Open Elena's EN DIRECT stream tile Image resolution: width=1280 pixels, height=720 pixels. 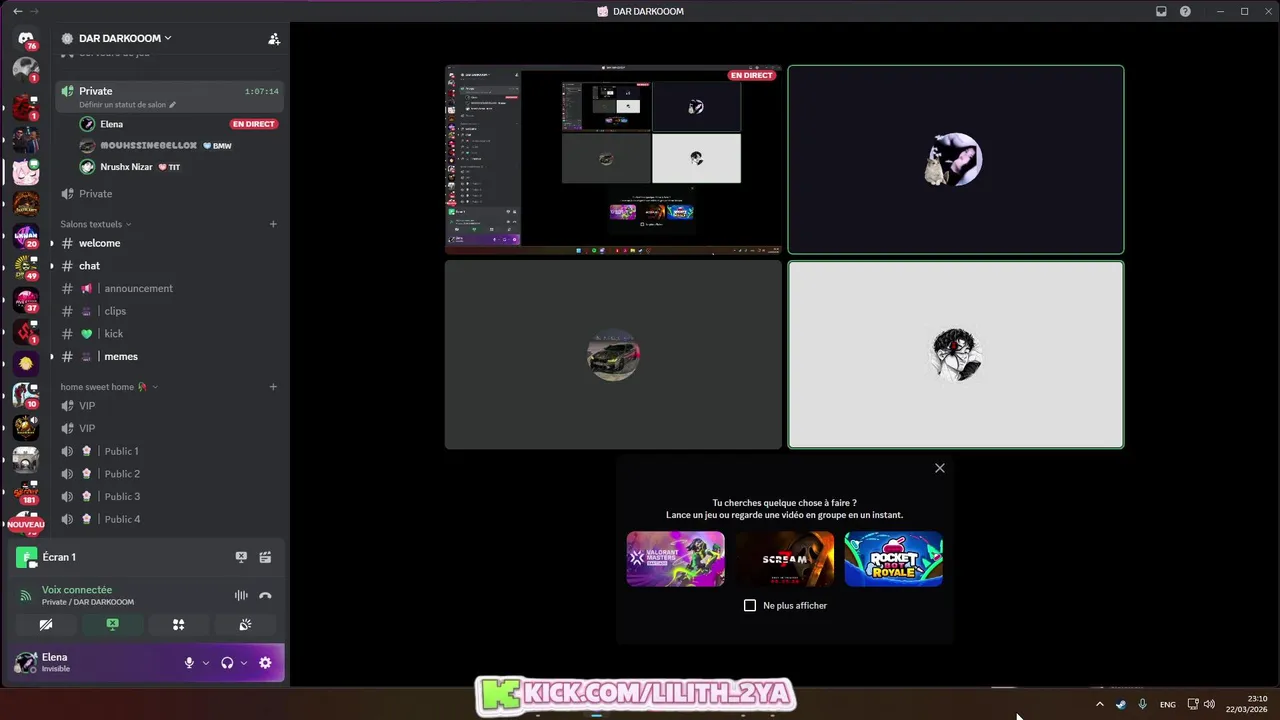coord(613,159)
